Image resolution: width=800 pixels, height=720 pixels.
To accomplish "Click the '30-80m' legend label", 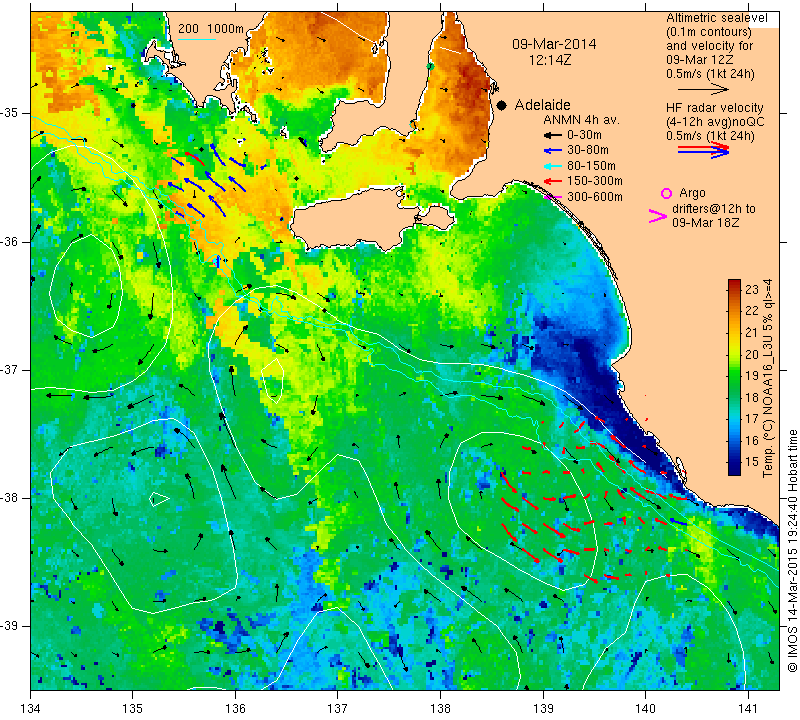I will tap(588, 150).
